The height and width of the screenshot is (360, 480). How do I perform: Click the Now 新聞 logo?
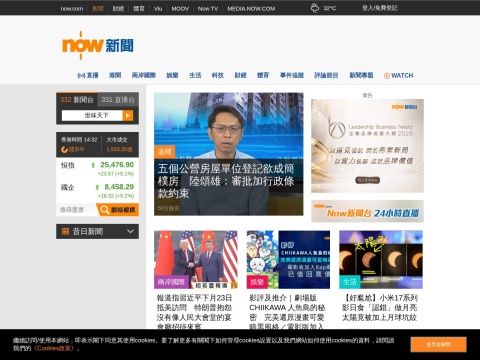pyautogui.click(x=98, y=46)
